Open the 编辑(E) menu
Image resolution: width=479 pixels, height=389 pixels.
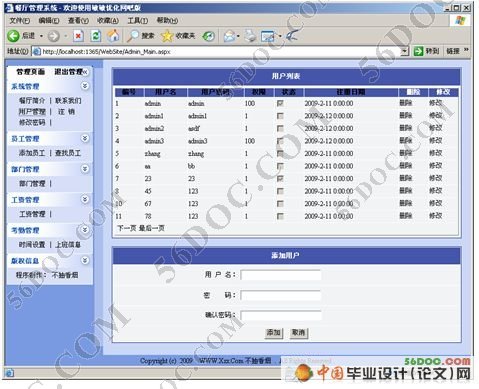(49, 21)
